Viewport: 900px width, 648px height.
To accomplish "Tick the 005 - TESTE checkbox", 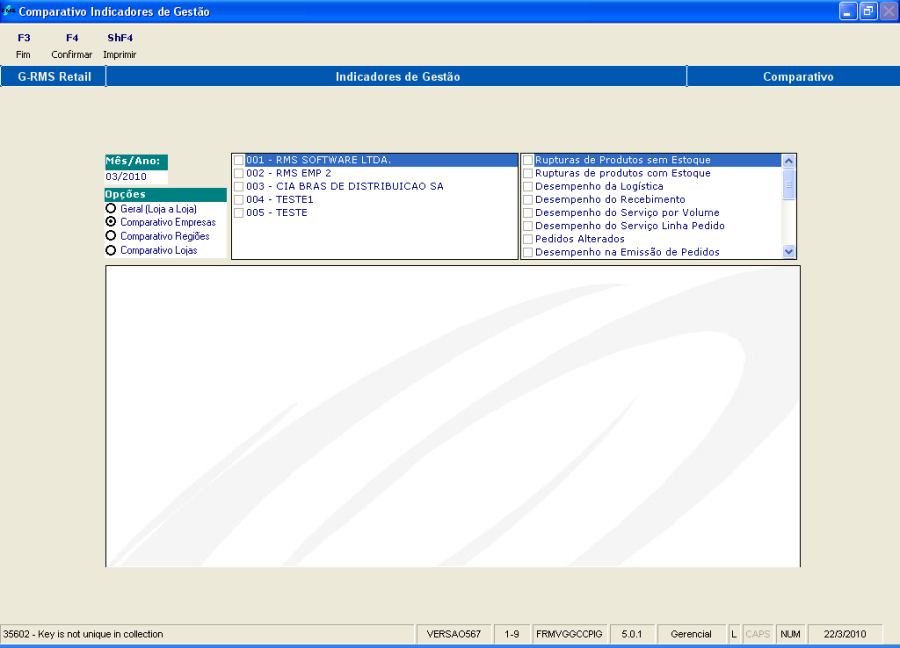I will tap(239, 213).
